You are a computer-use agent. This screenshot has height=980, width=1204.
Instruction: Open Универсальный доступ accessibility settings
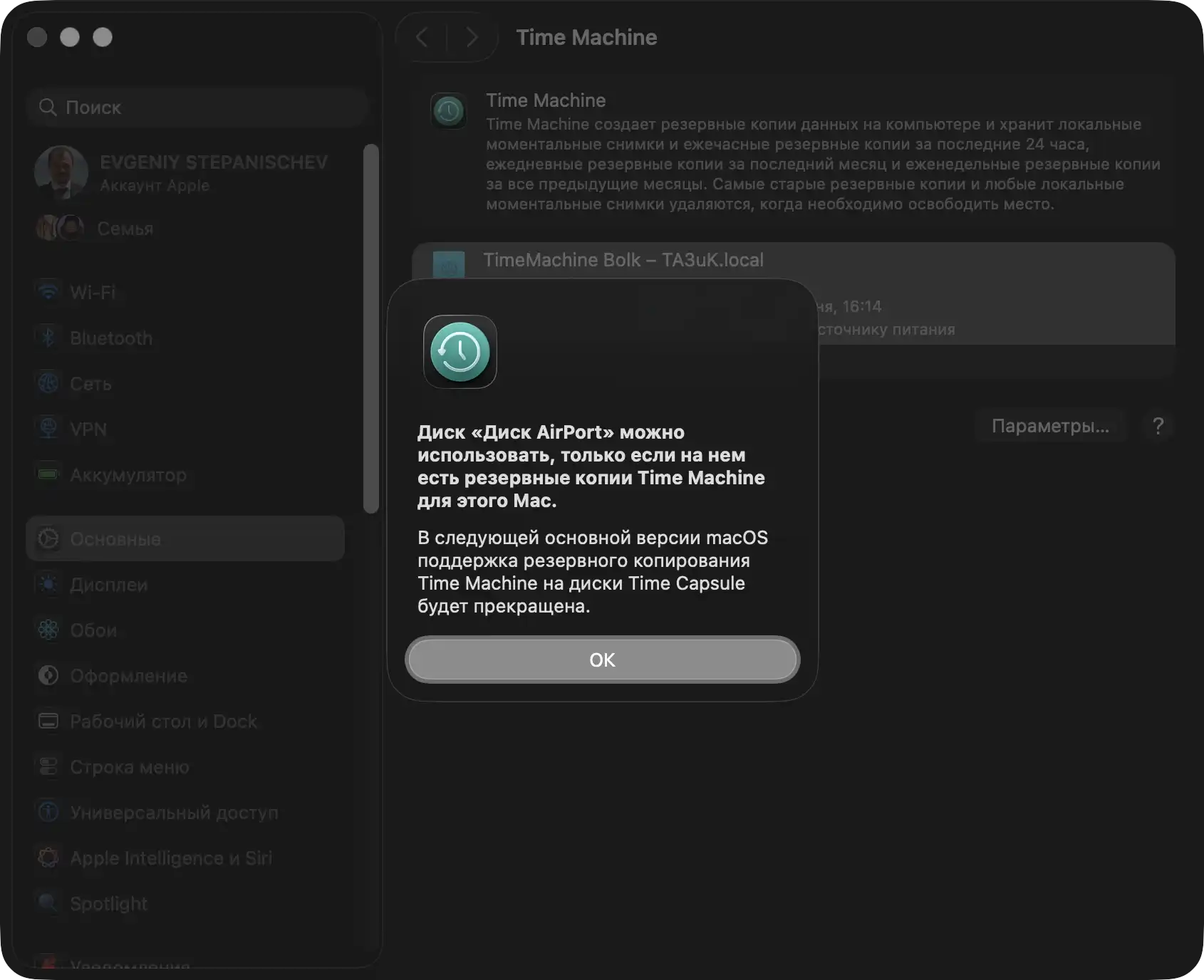(185, 812)
